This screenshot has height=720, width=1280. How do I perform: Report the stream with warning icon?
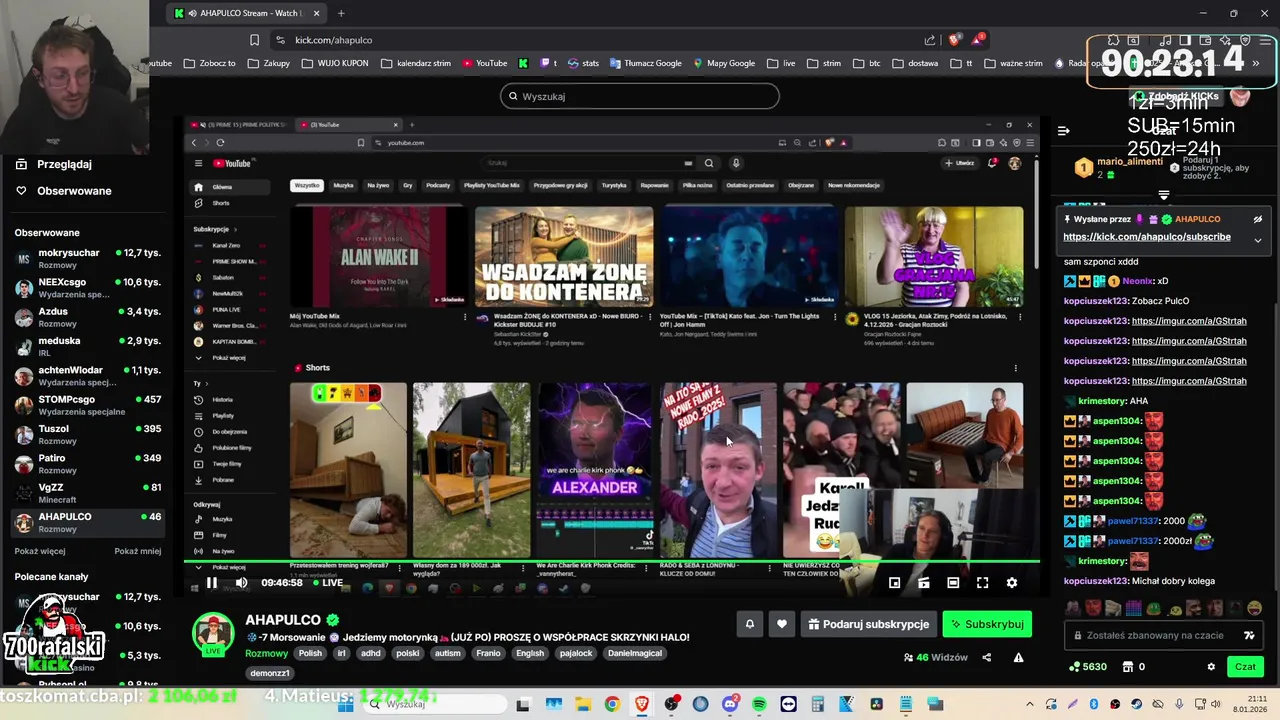1018,657
